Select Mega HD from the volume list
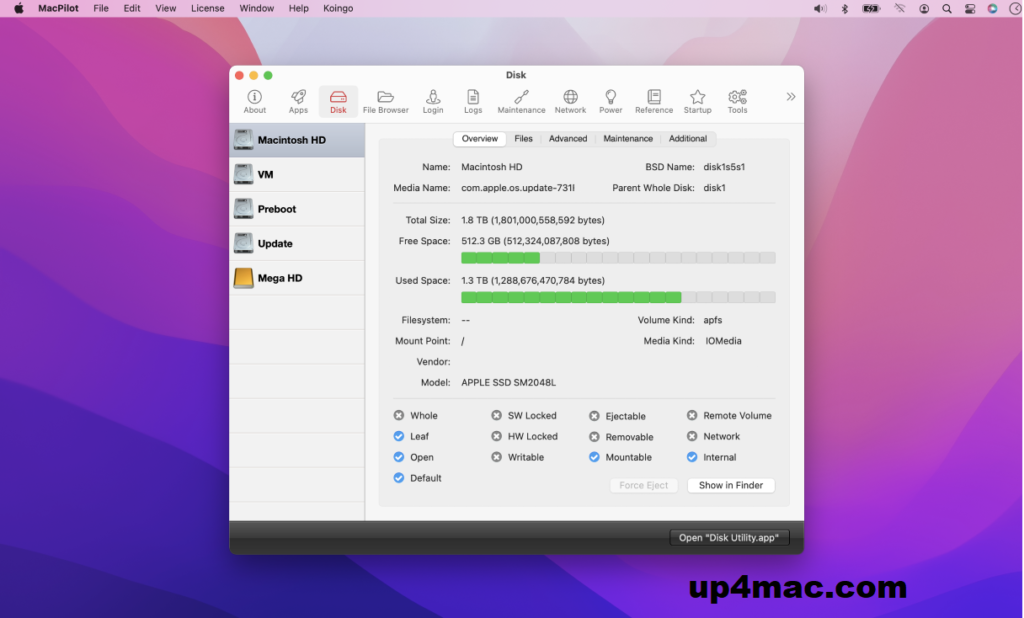The width and height of the screenshot is (1024, 618). point(280,277)
